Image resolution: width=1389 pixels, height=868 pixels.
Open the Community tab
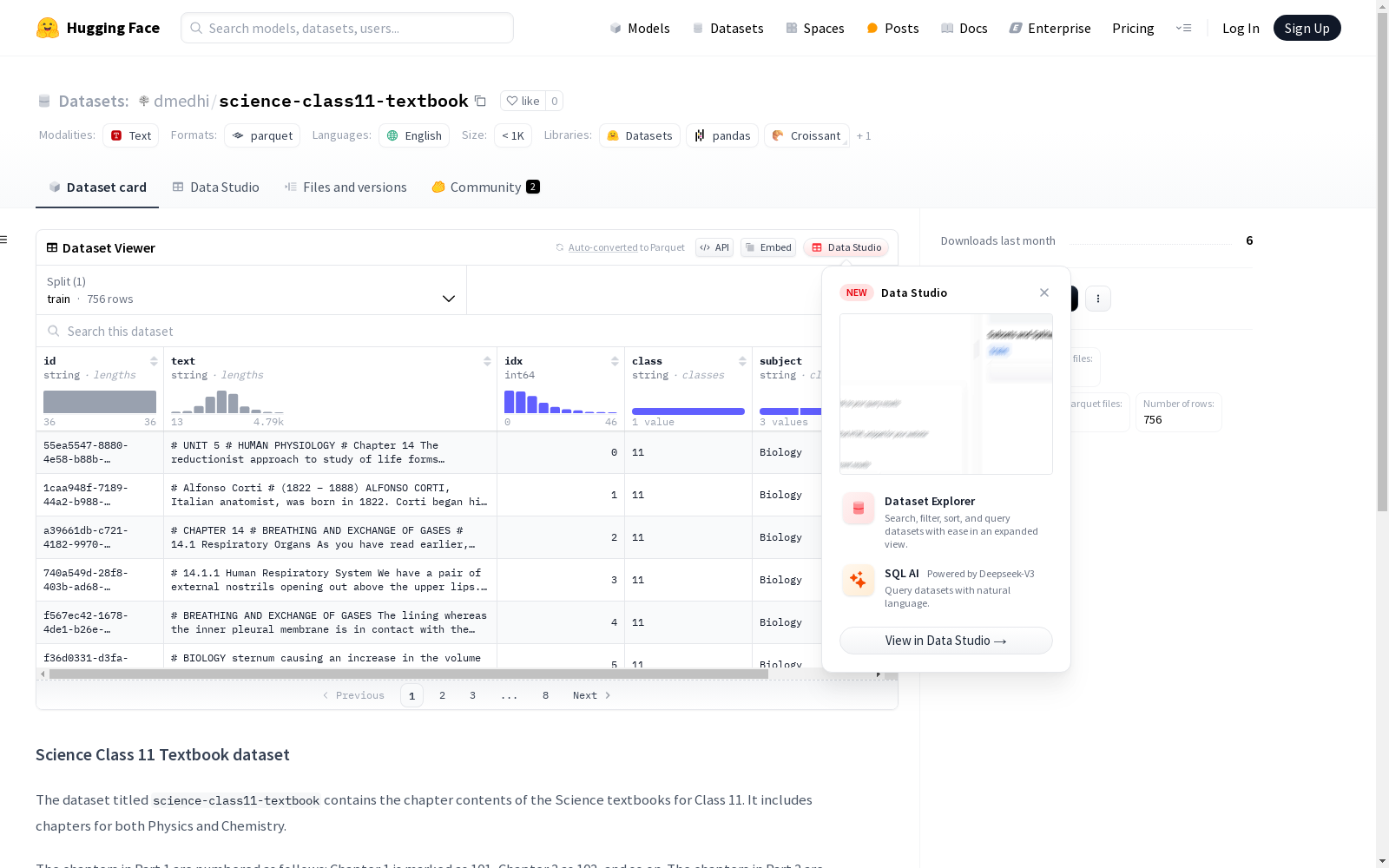485,187
